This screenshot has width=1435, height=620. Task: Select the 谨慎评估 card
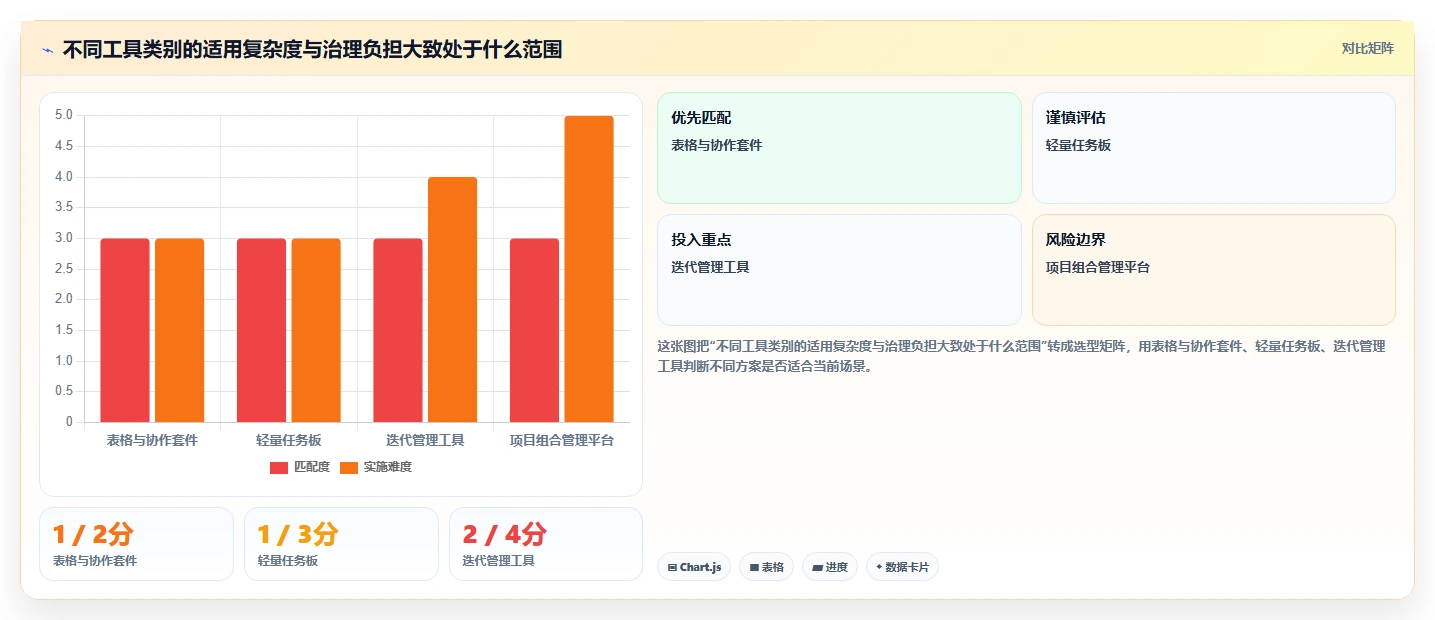[x=1214, y=148]
